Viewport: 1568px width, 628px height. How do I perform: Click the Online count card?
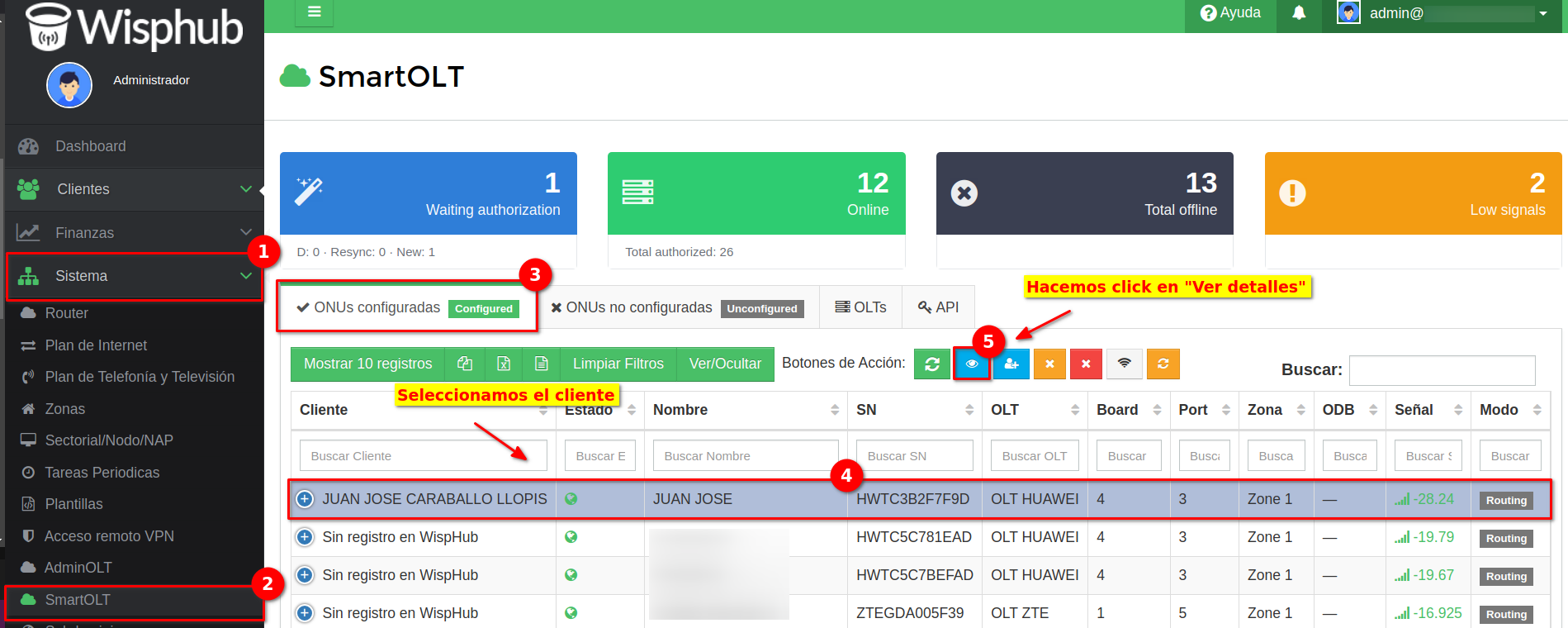pyautogui.click(x=756, y=193)
